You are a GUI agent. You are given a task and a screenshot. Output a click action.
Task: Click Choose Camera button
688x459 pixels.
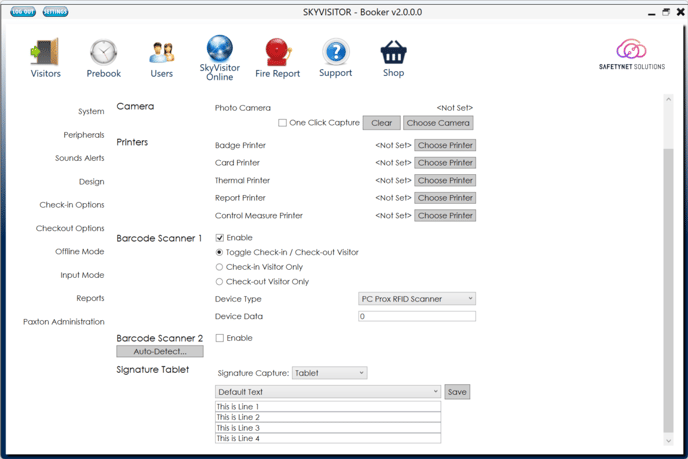pyautogui.click(x=438, y=123)
